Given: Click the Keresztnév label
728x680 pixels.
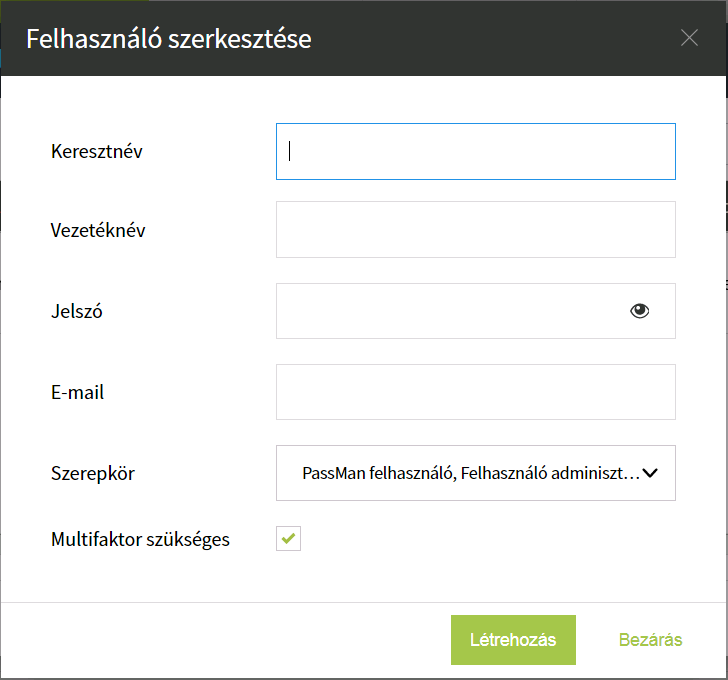Looking at the screenshot, I should pos(97,151).
